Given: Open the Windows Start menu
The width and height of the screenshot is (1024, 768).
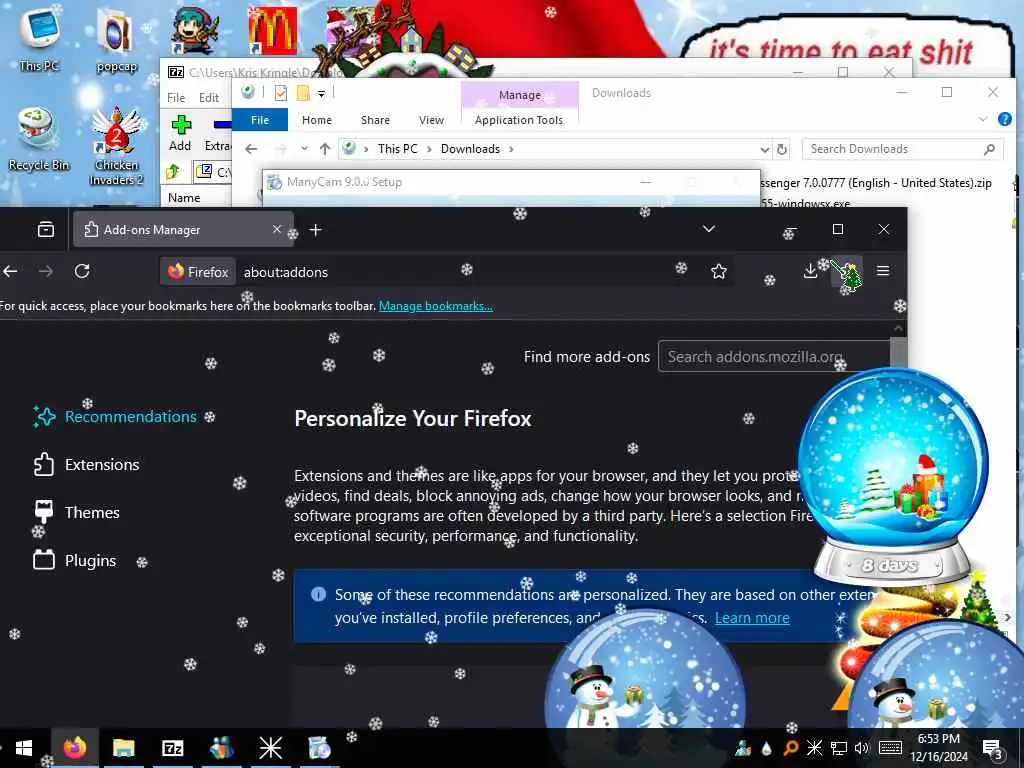Looking at the screenshot, I should coord(24,748).
